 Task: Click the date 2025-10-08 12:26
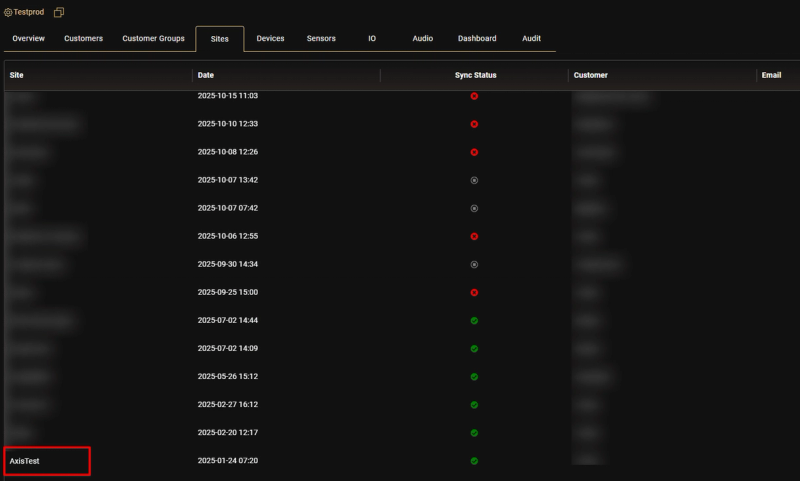(x=228, y=151)
